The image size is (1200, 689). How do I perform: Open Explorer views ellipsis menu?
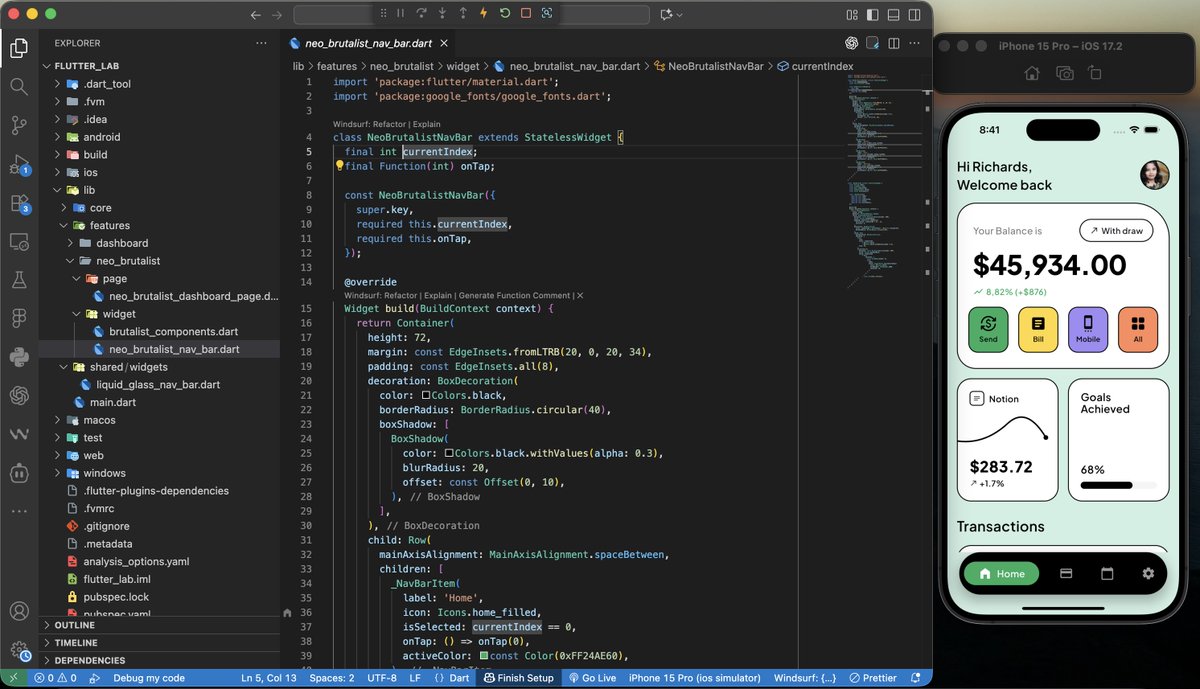pos(261,43)
